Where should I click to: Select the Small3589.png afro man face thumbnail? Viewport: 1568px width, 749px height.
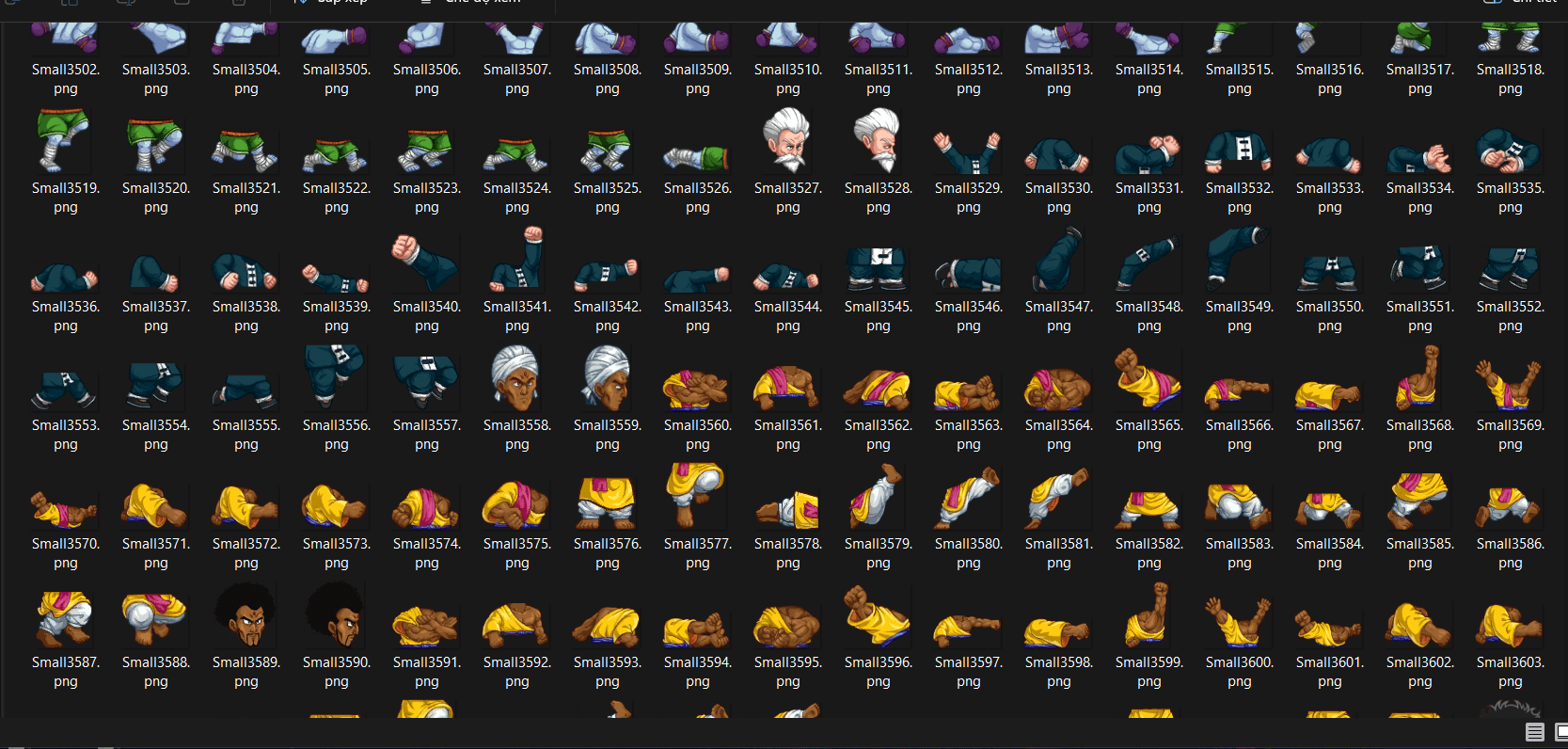click(x=245, y=615)
